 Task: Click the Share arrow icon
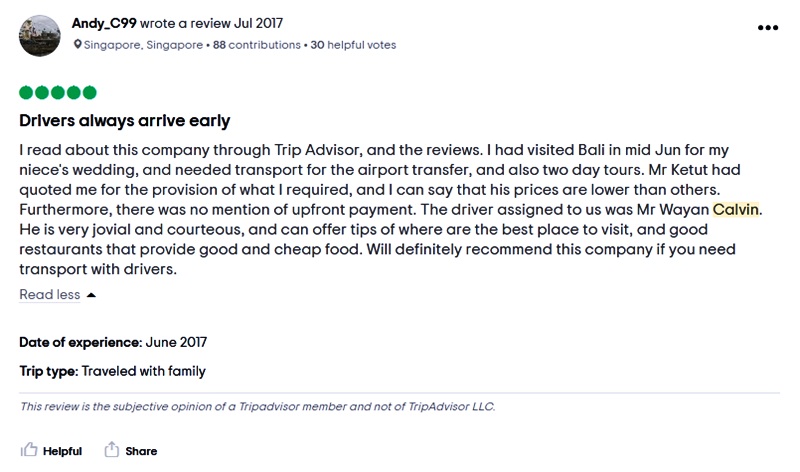point(112,450)
